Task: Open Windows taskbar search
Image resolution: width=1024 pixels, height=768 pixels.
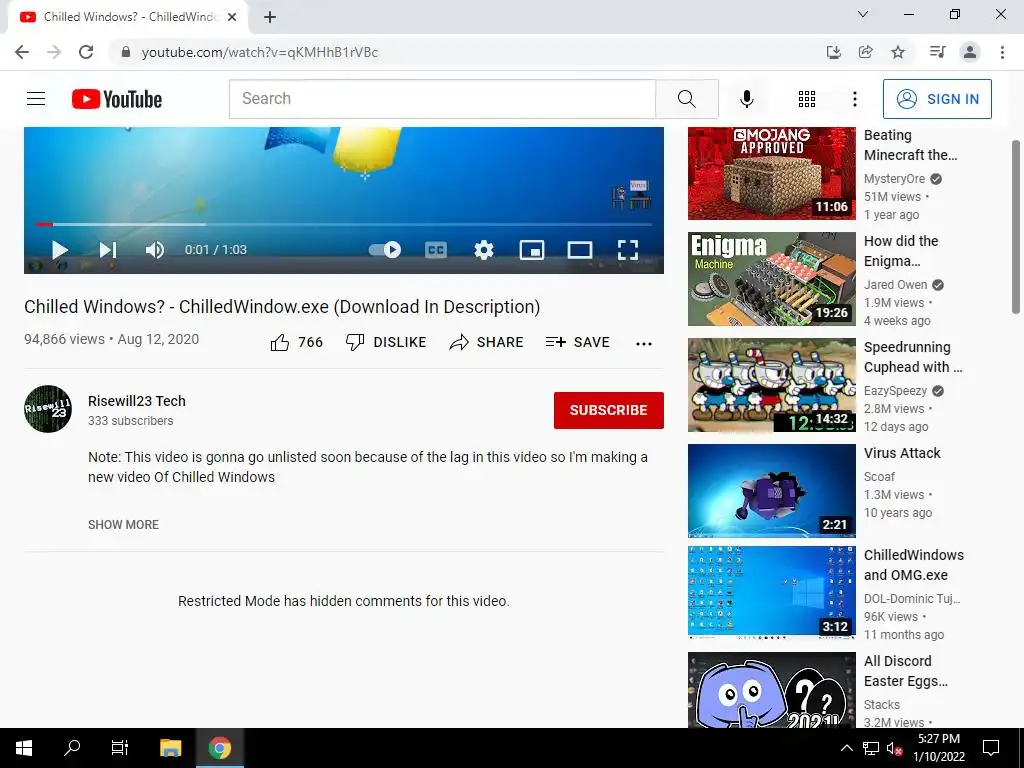Action: click(x=72, y=748)
